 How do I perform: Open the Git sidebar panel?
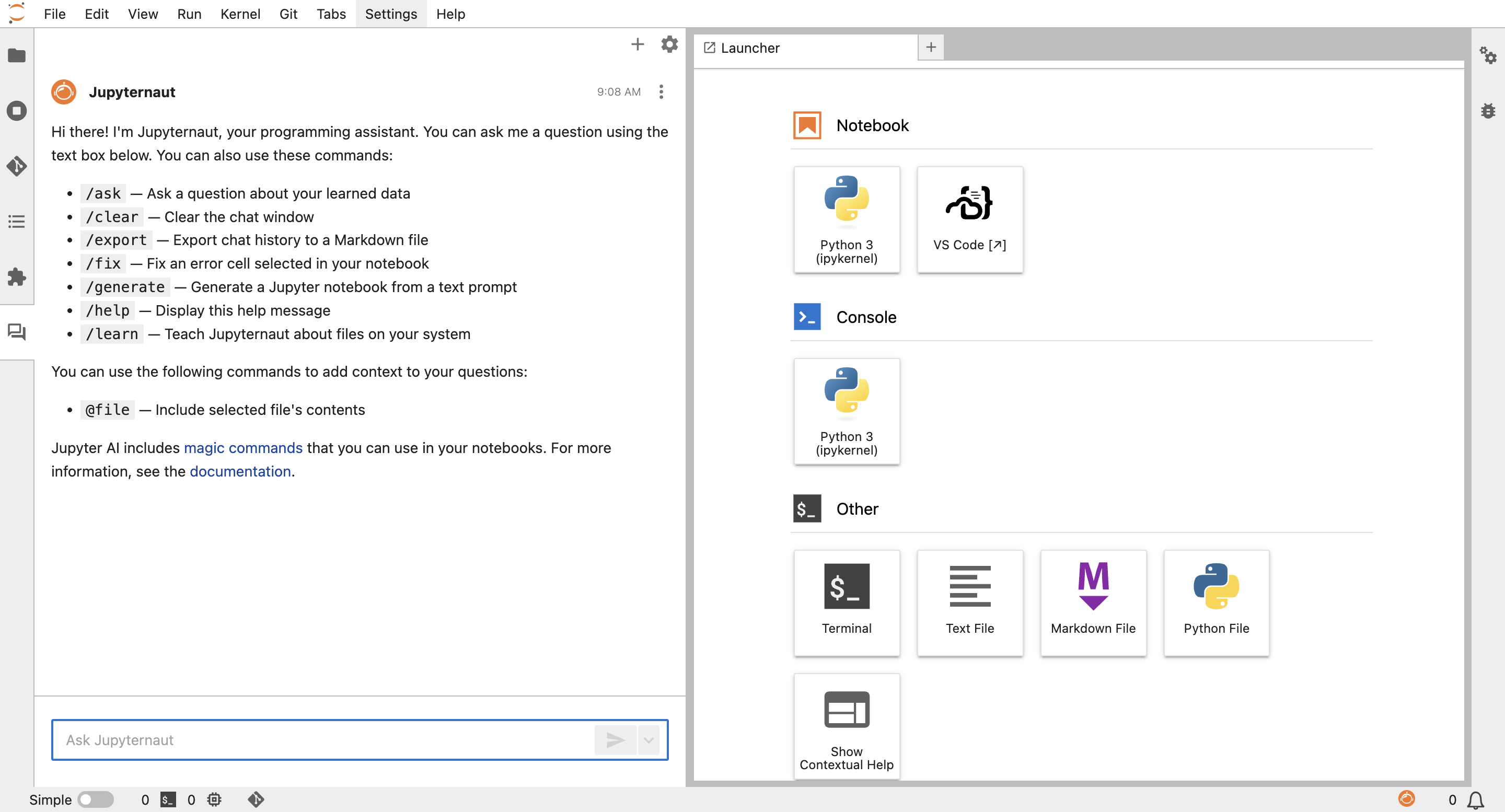coord(16,167)
